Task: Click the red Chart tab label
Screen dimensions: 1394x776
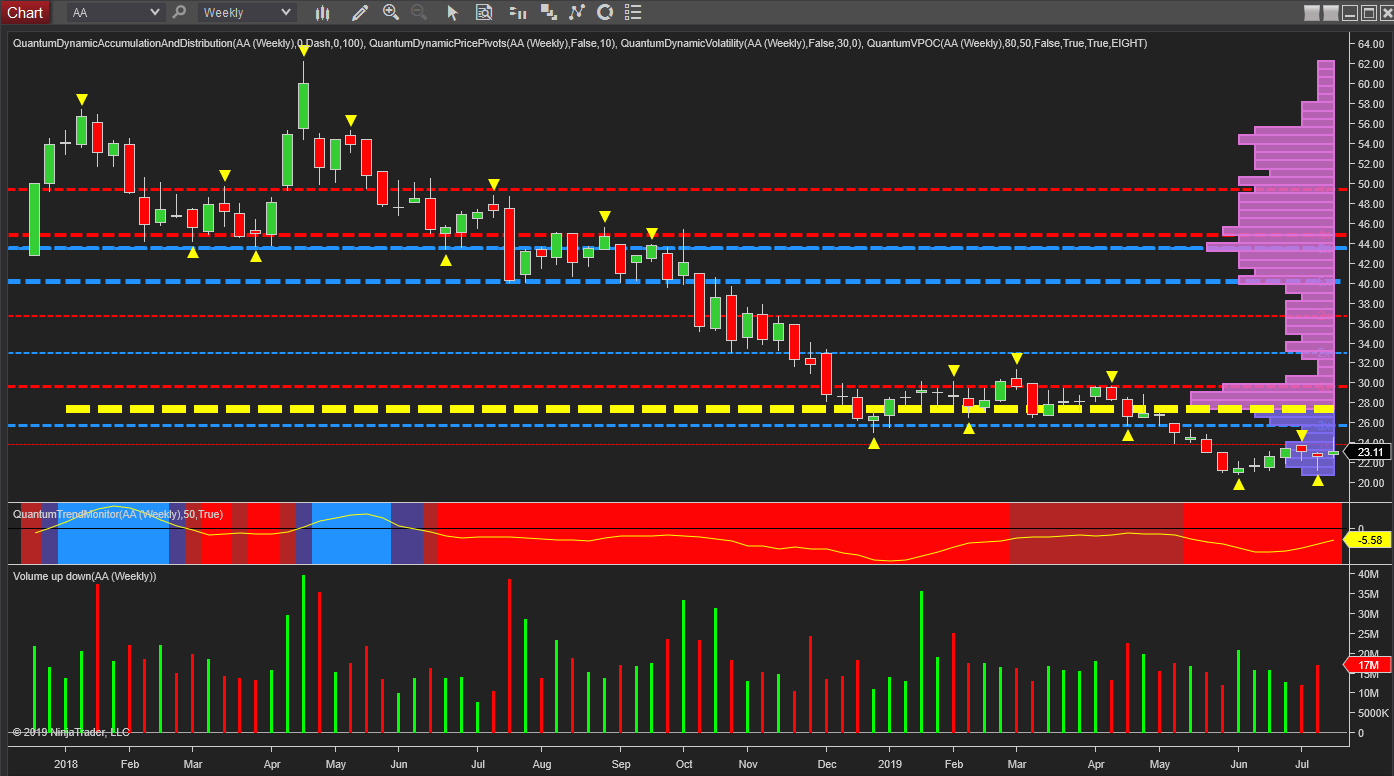Action: coord(25,13)
